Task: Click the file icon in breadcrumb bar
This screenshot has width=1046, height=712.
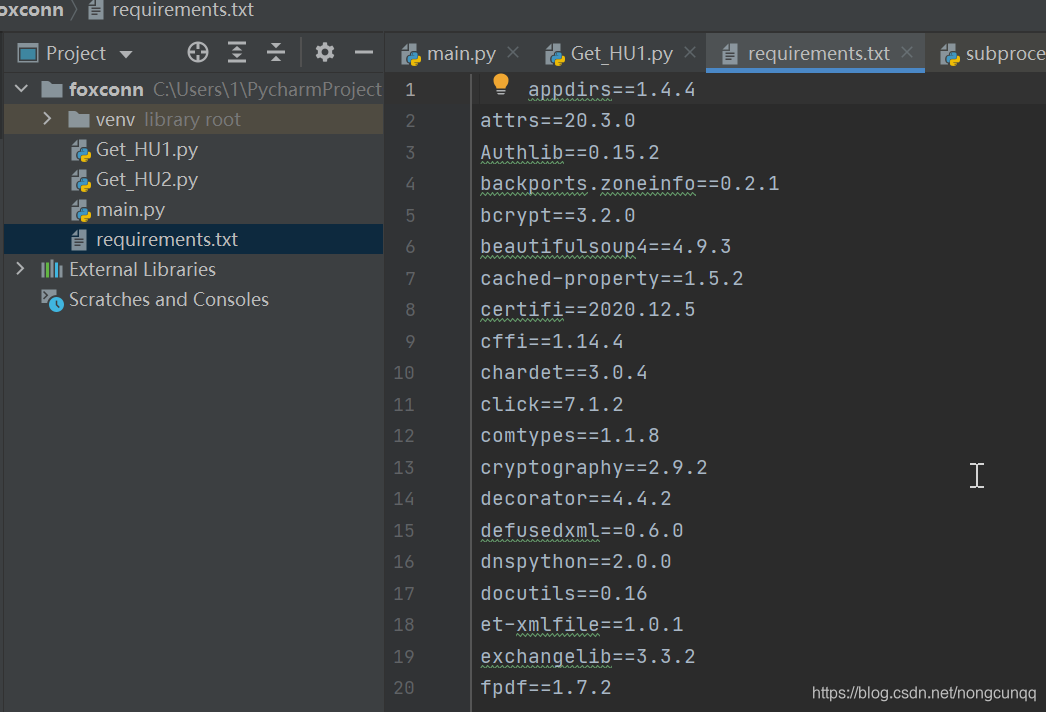Action: pyautogui.click(x=95, y=9)
